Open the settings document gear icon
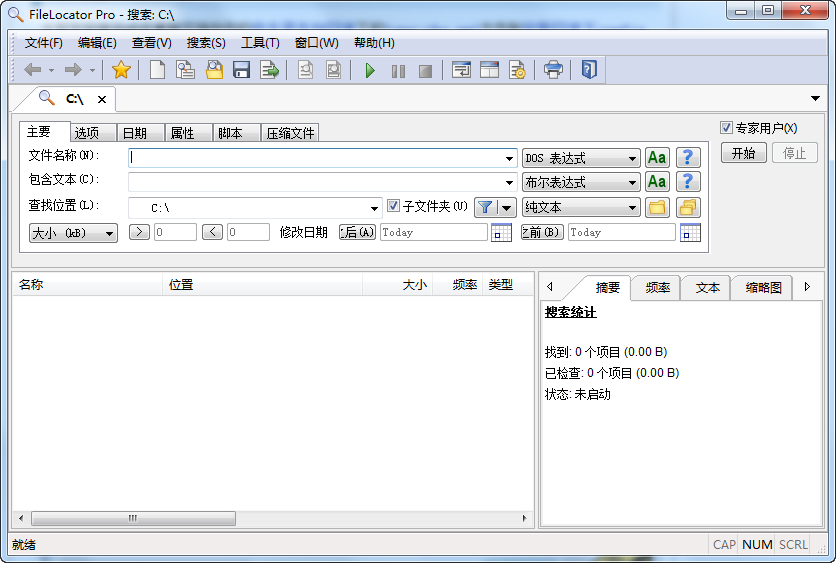 click(517, 70)
